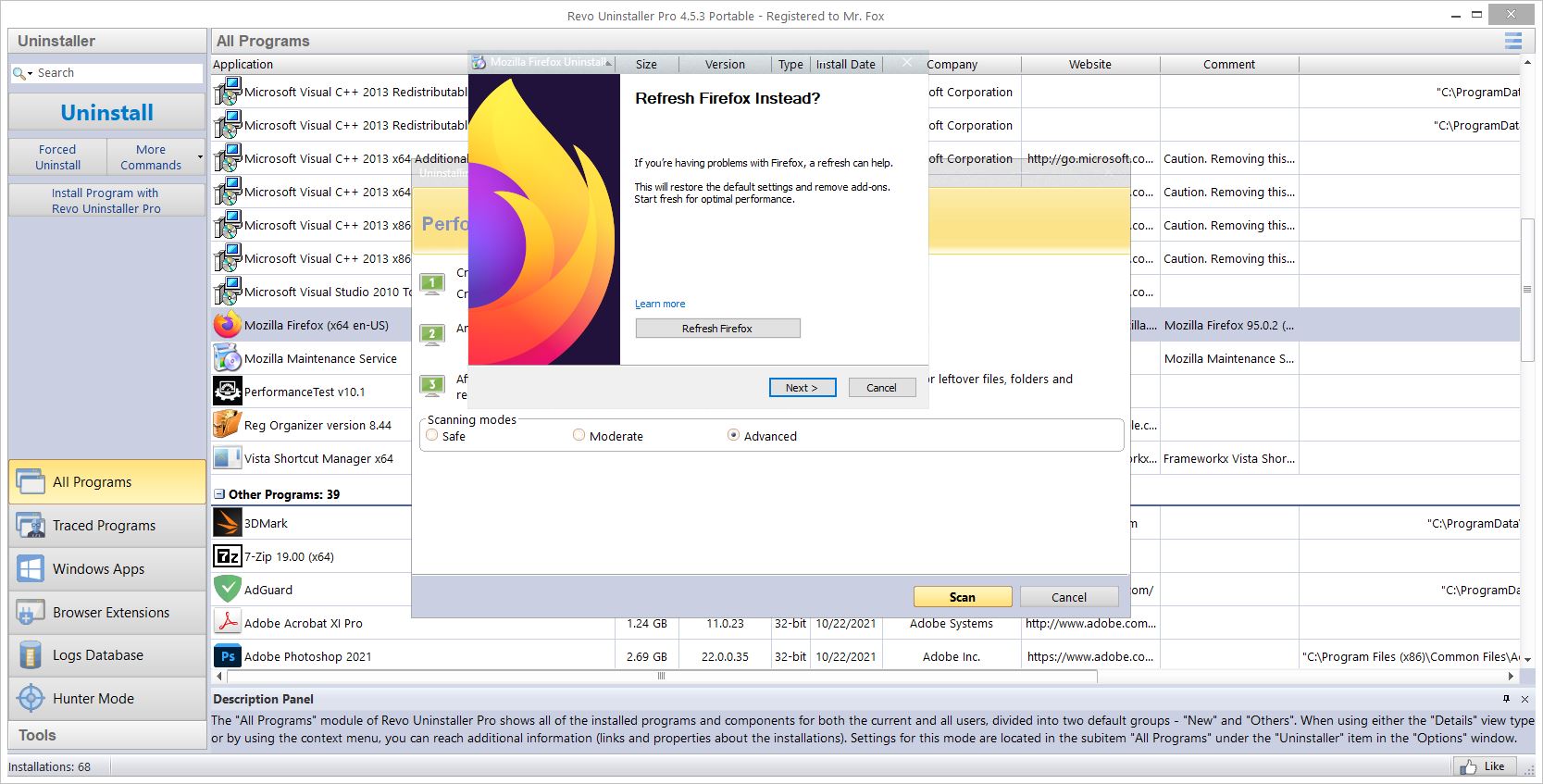The height and width of the screenshot is (784, 1543).
Task: Switch to Logs Database
Action: click(107, 655)
